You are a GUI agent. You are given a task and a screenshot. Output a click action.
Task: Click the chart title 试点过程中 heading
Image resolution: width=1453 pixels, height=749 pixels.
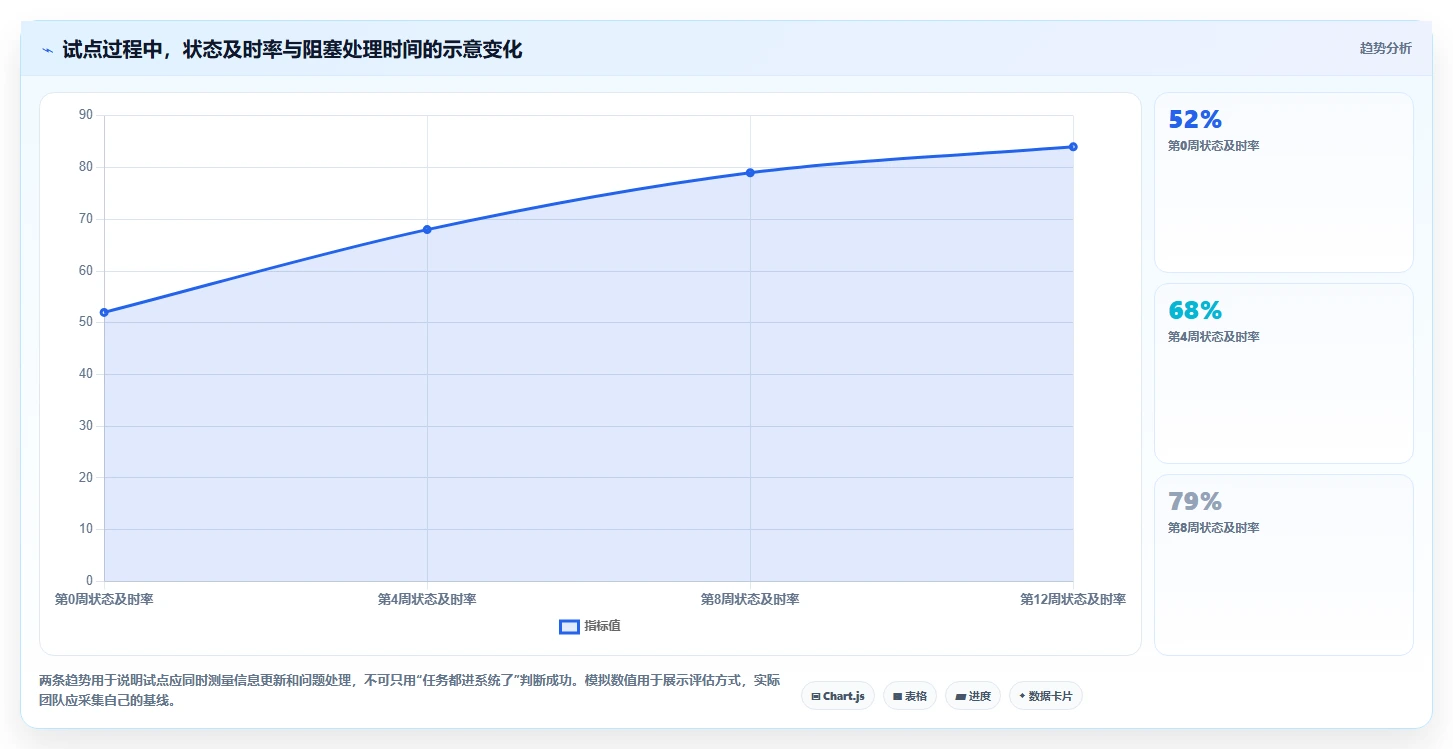coord(292,49)
